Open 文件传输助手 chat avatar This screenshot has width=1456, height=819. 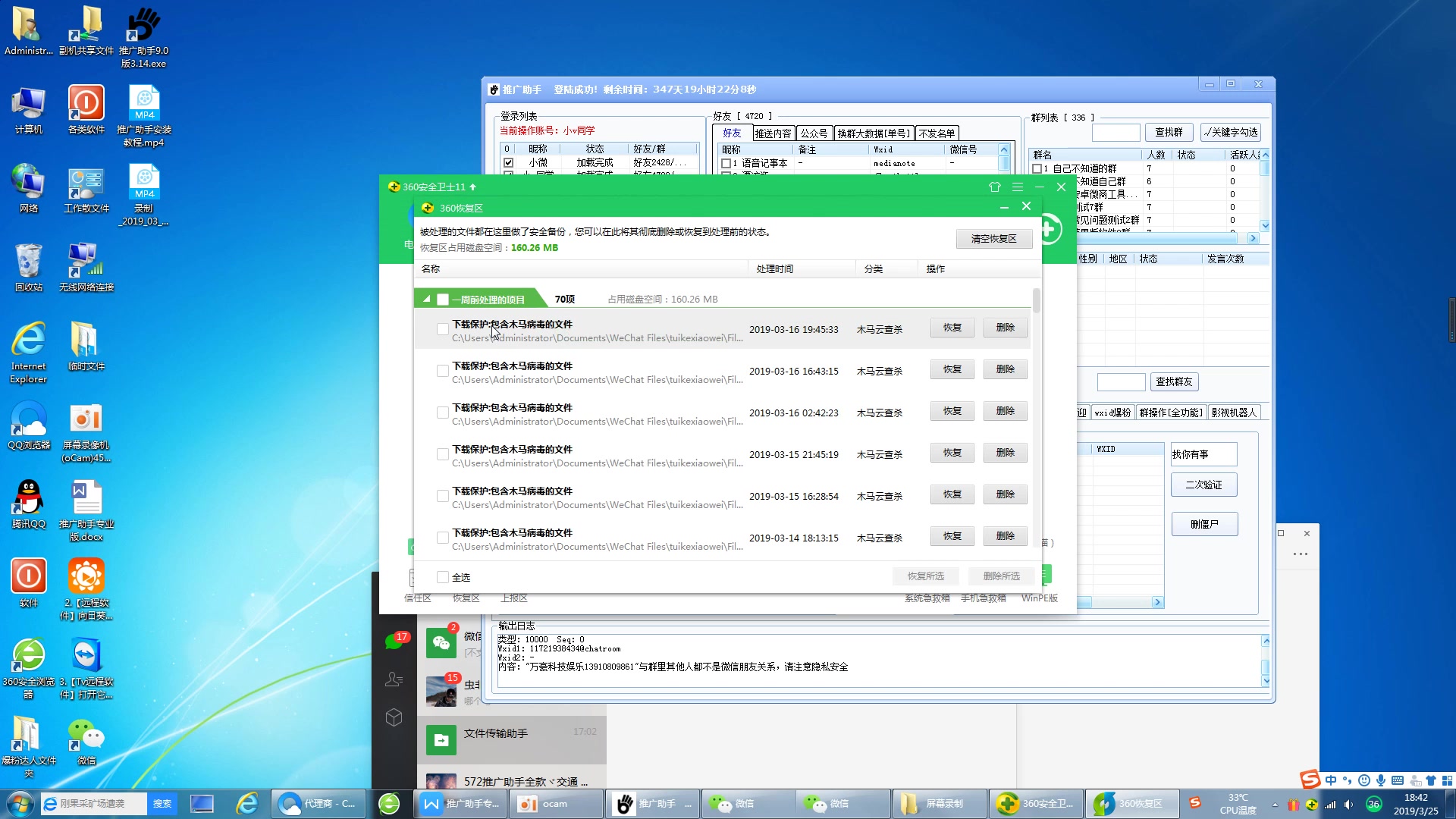pyautogui.click(x=441, y=739)
